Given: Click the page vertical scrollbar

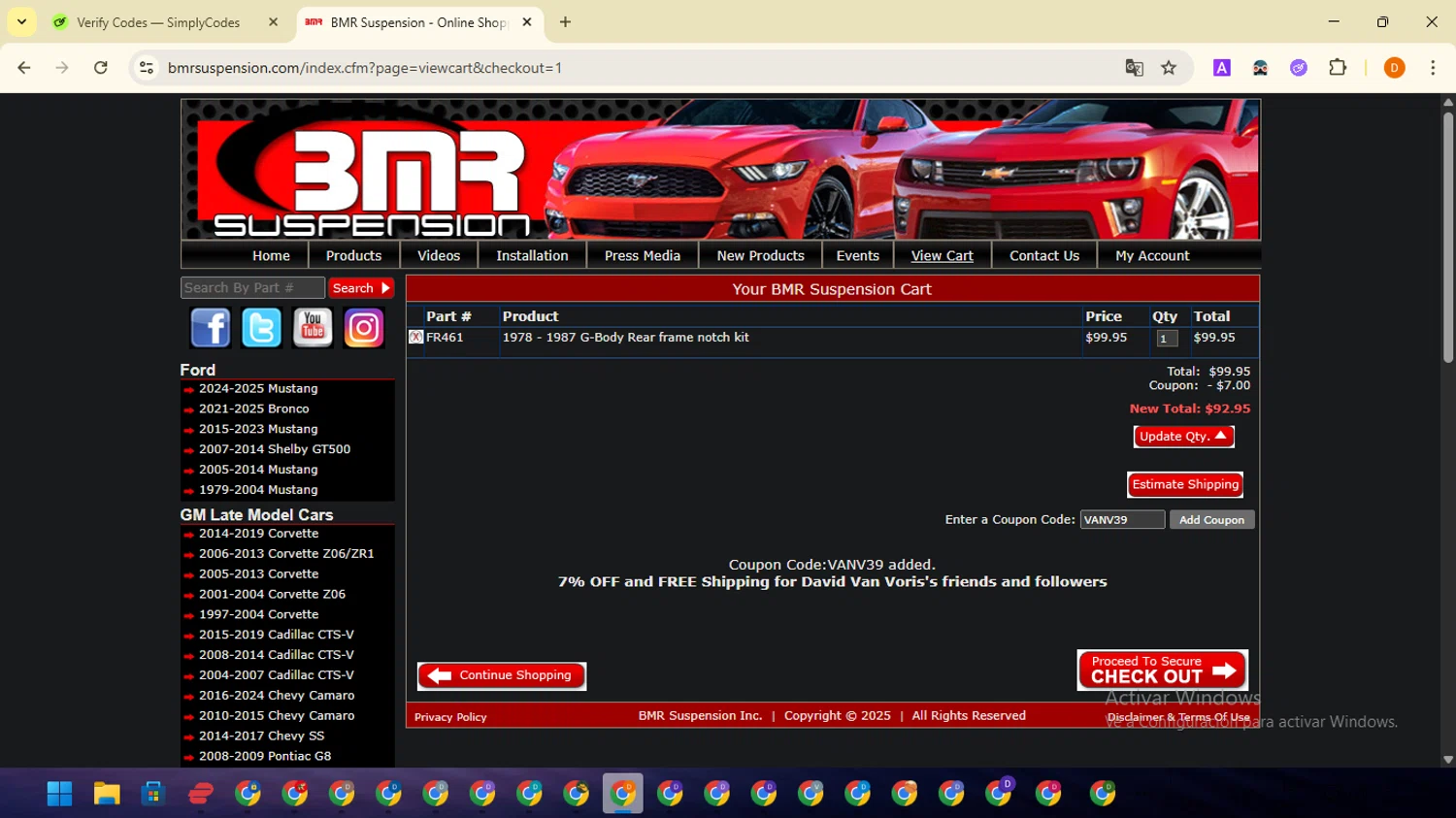Looking at the screenshot, I should (x=1447, y=238).
